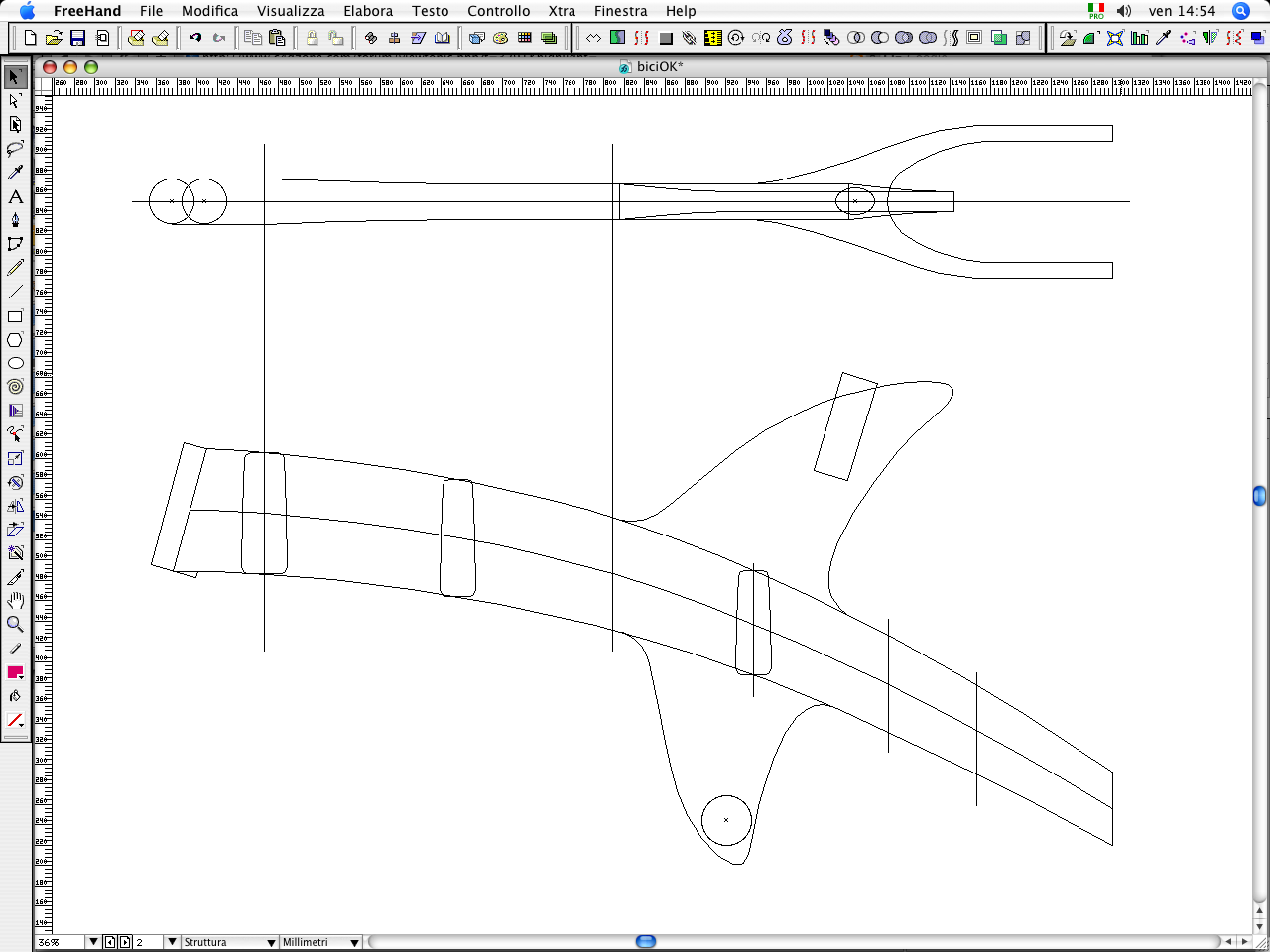Open the Millimetri units dropdown

(x=320, y=942)
